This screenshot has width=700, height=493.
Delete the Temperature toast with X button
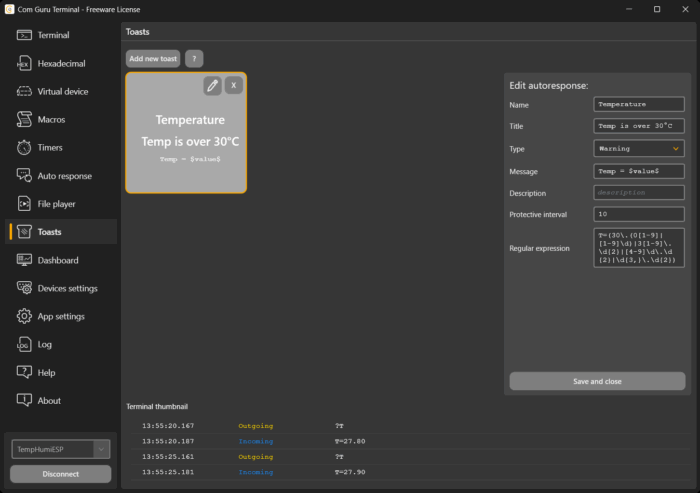coord(234,86)
